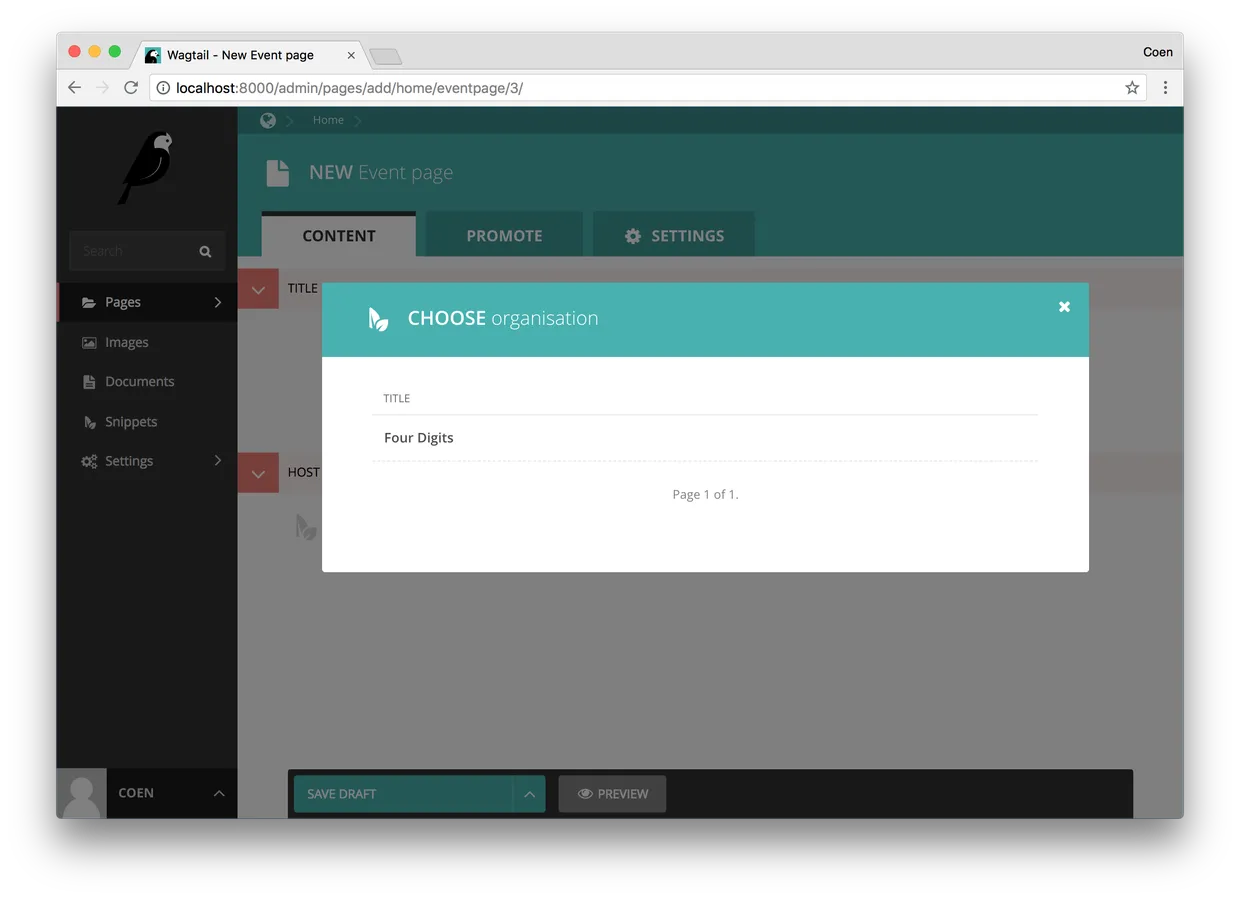Select the Four Digits organisation
This screenshot has height=899, width=1240.
click(x=418, y=437)
